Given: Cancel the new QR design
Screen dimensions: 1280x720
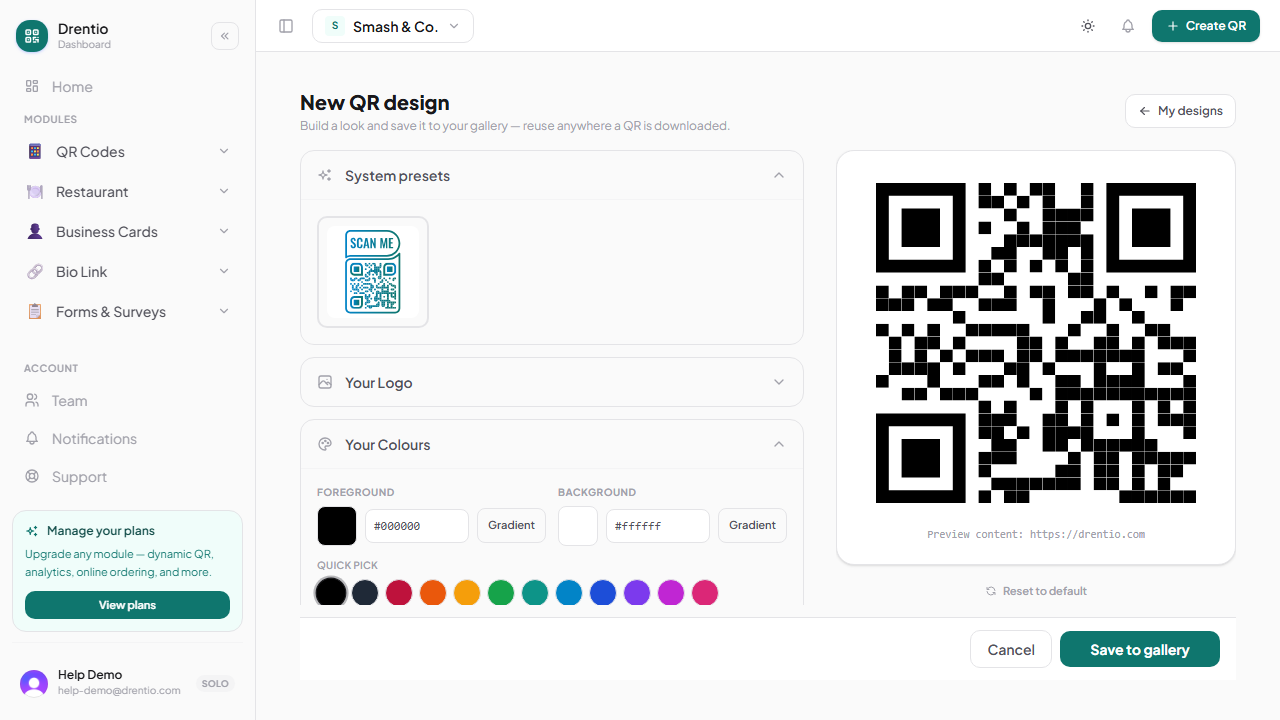Looking at the screenshot, I should (1011, 650).
